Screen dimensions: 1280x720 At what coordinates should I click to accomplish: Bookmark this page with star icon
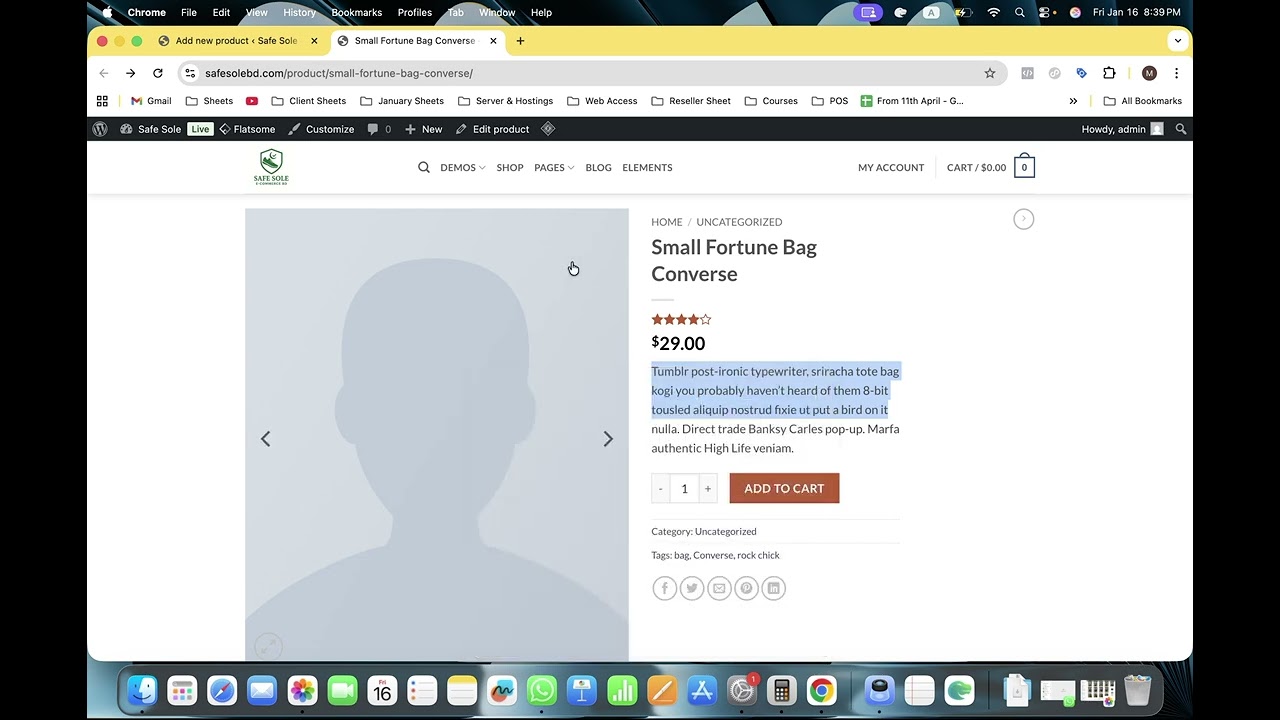click(x=990, y=73)
